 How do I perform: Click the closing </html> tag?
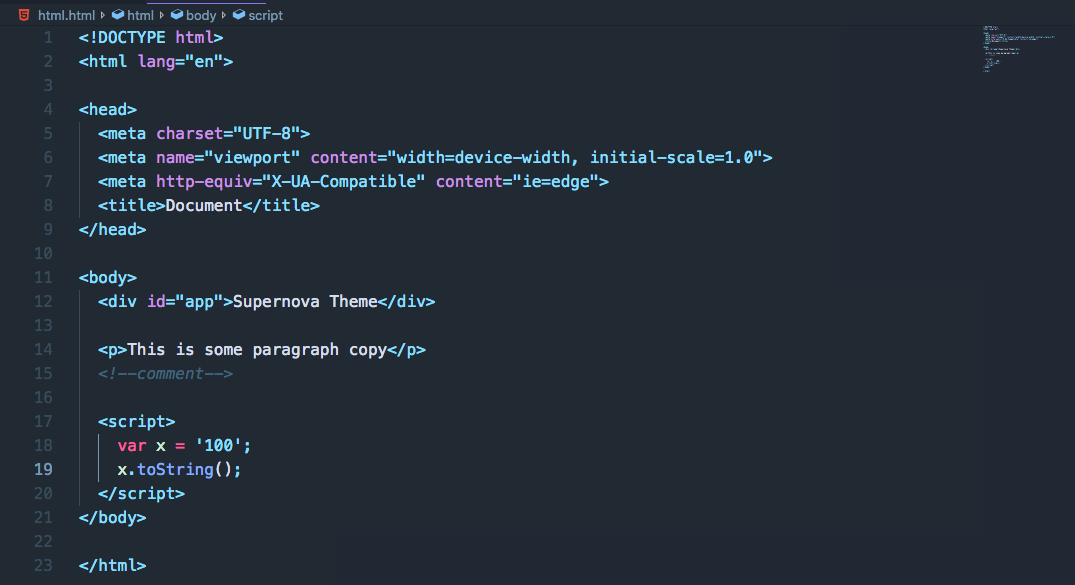pyautogui.click(x=112, y=566)
